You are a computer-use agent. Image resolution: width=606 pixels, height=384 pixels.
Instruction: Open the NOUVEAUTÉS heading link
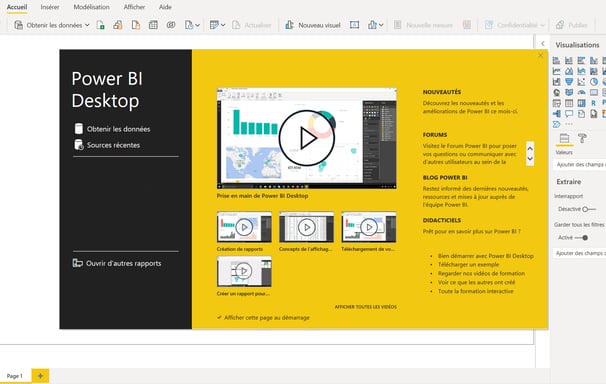click(442, 92)
